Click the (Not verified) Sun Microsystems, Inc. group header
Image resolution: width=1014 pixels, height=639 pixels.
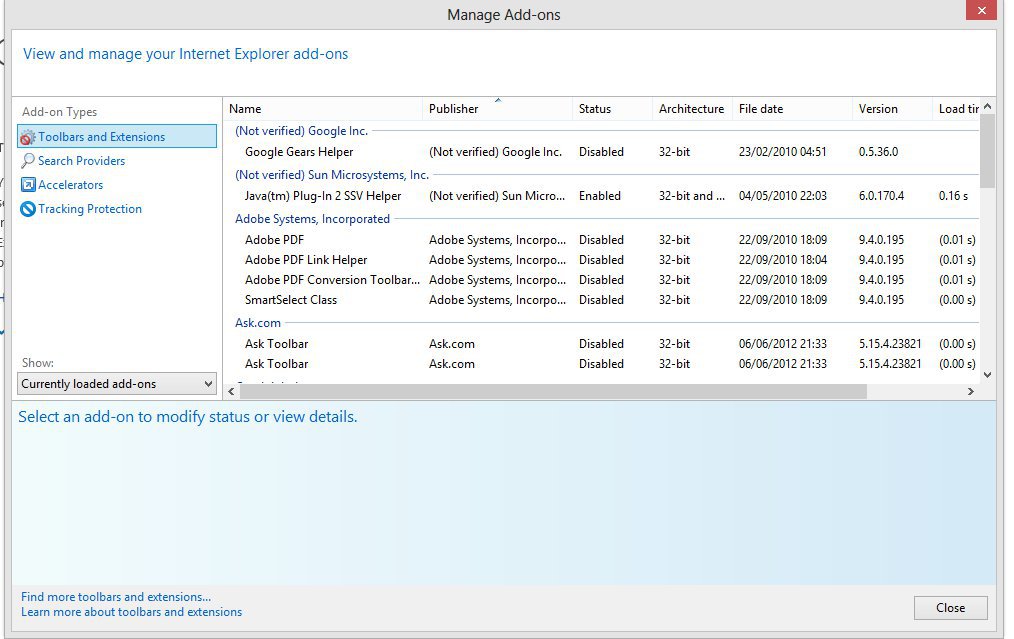(x=332, y=175)
